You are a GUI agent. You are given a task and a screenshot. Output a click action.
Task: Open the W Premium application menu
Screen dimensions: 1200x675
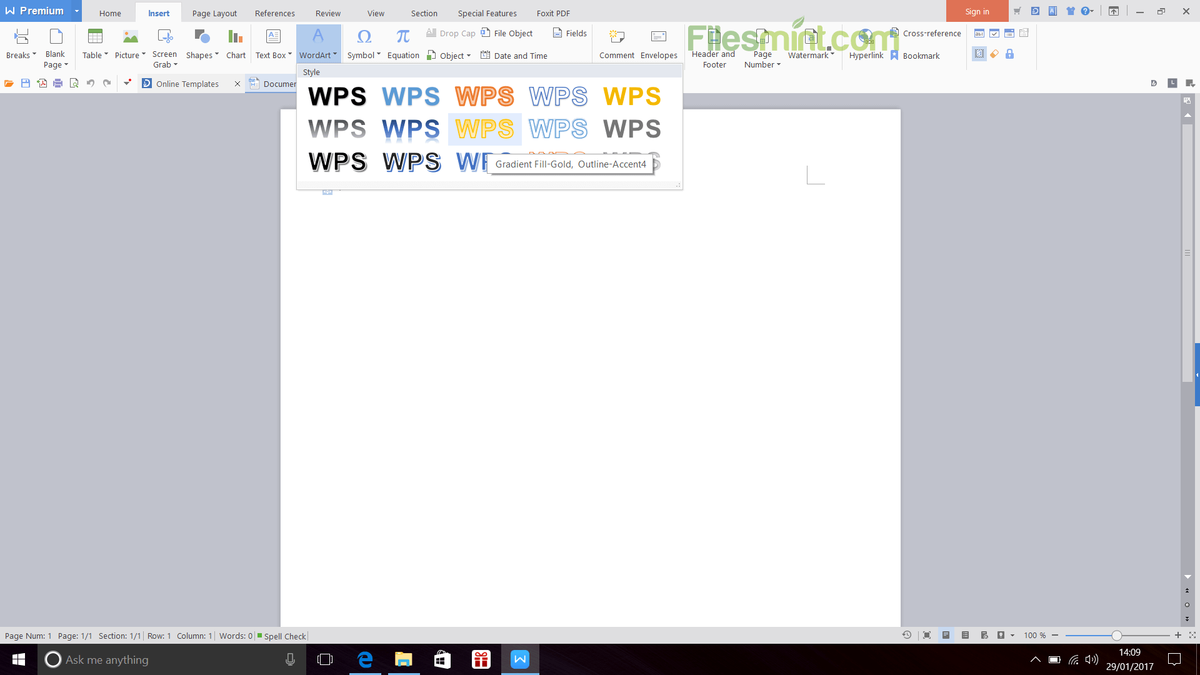pos(41,11)
